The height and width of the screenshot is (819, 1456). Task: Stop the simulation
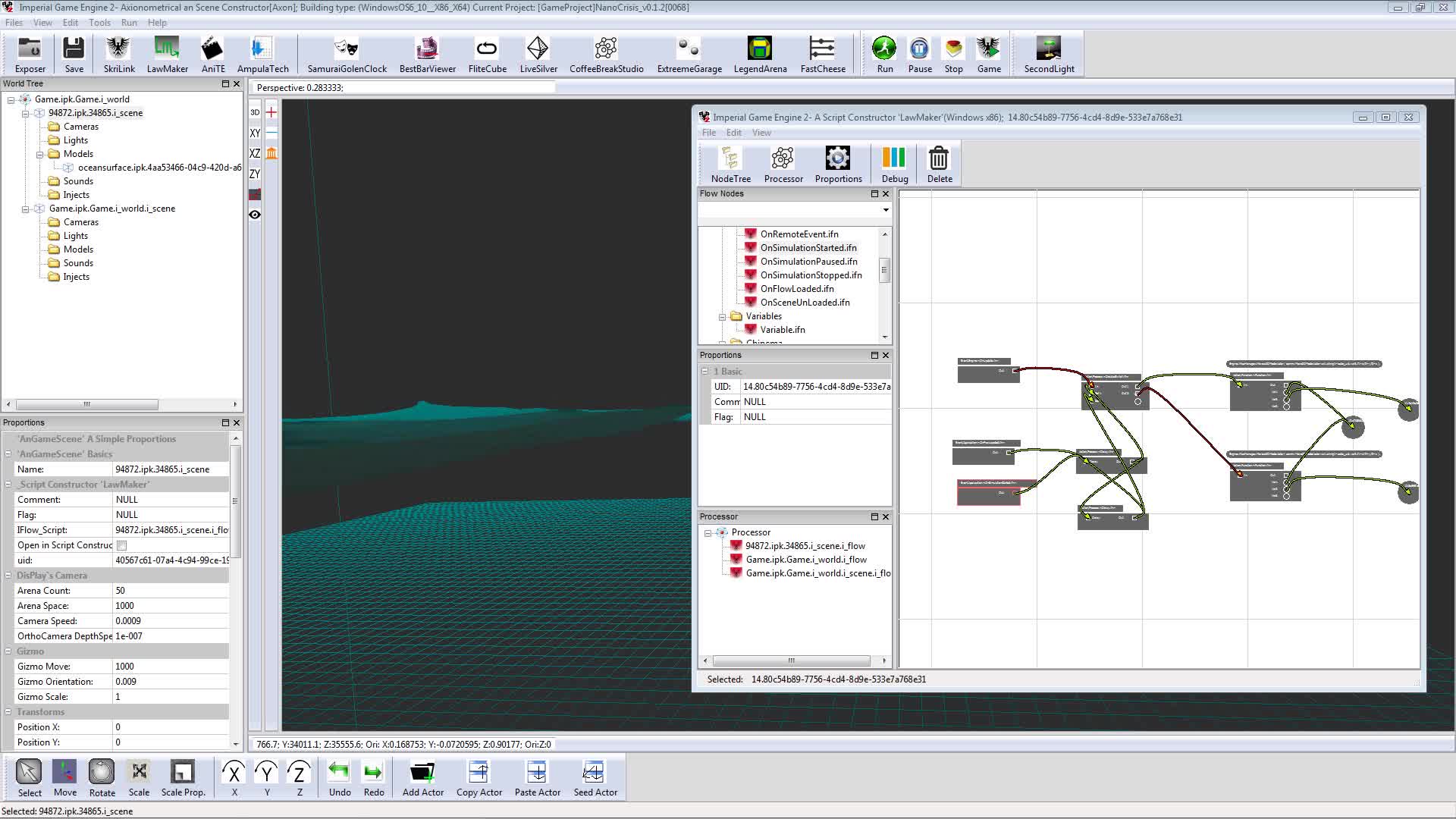pos(953,55)
